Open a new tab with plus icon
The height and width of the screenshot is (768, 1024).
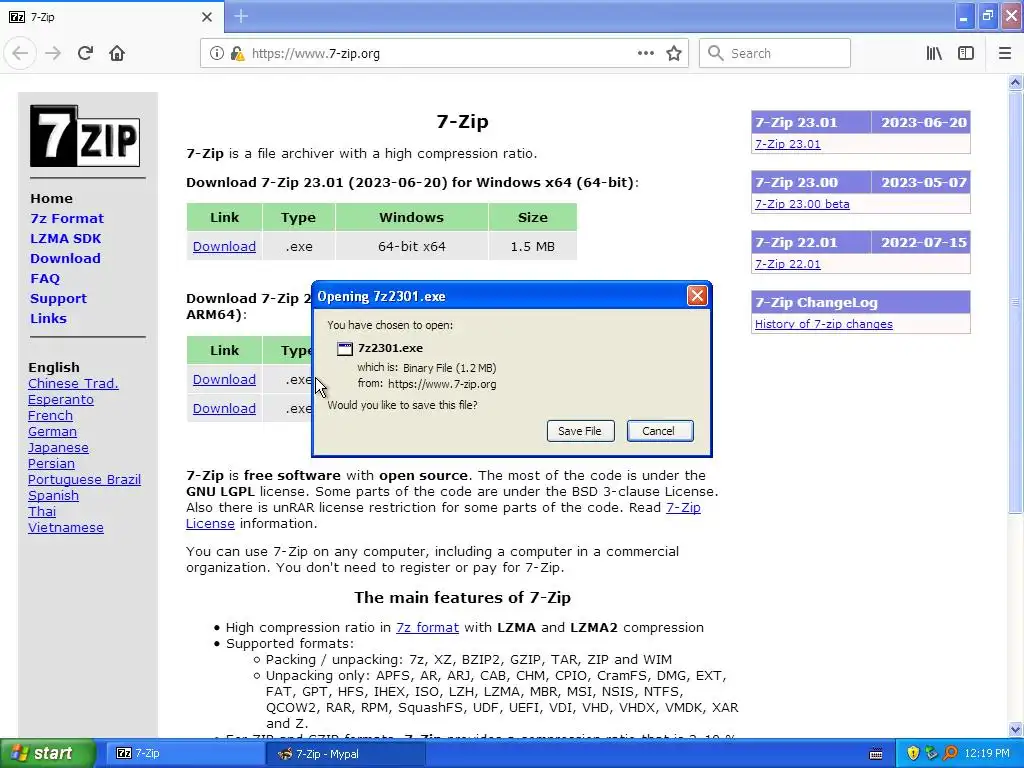point(241,16)
